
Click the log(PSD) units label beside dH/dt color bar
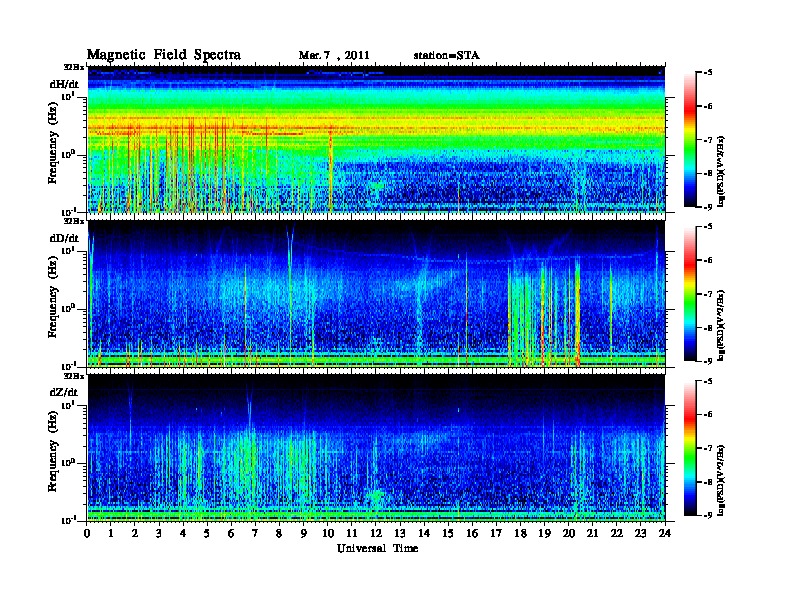click(x=722, y=171)
